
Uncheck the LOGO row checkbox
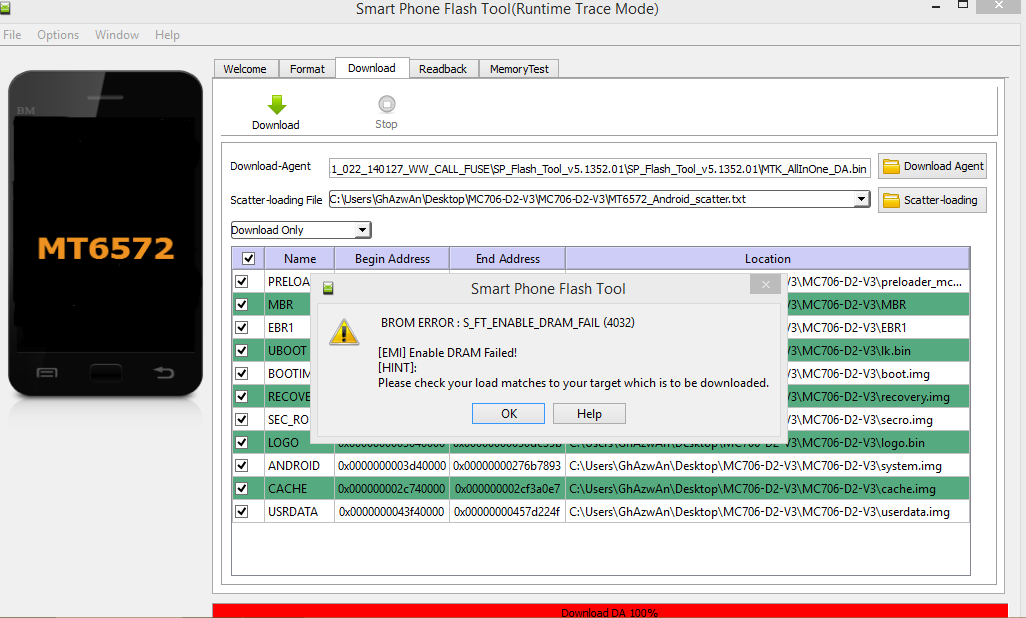click(242, 443)
